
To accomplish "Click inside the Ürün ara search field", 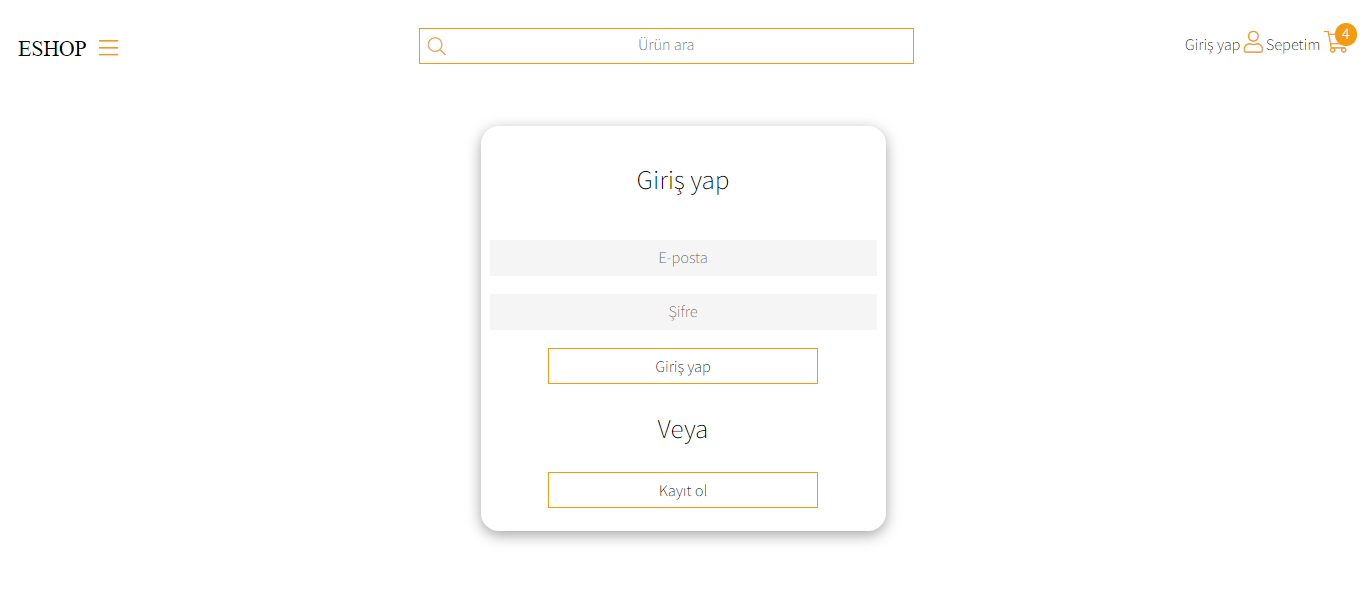I will click(x=666, y=45).
